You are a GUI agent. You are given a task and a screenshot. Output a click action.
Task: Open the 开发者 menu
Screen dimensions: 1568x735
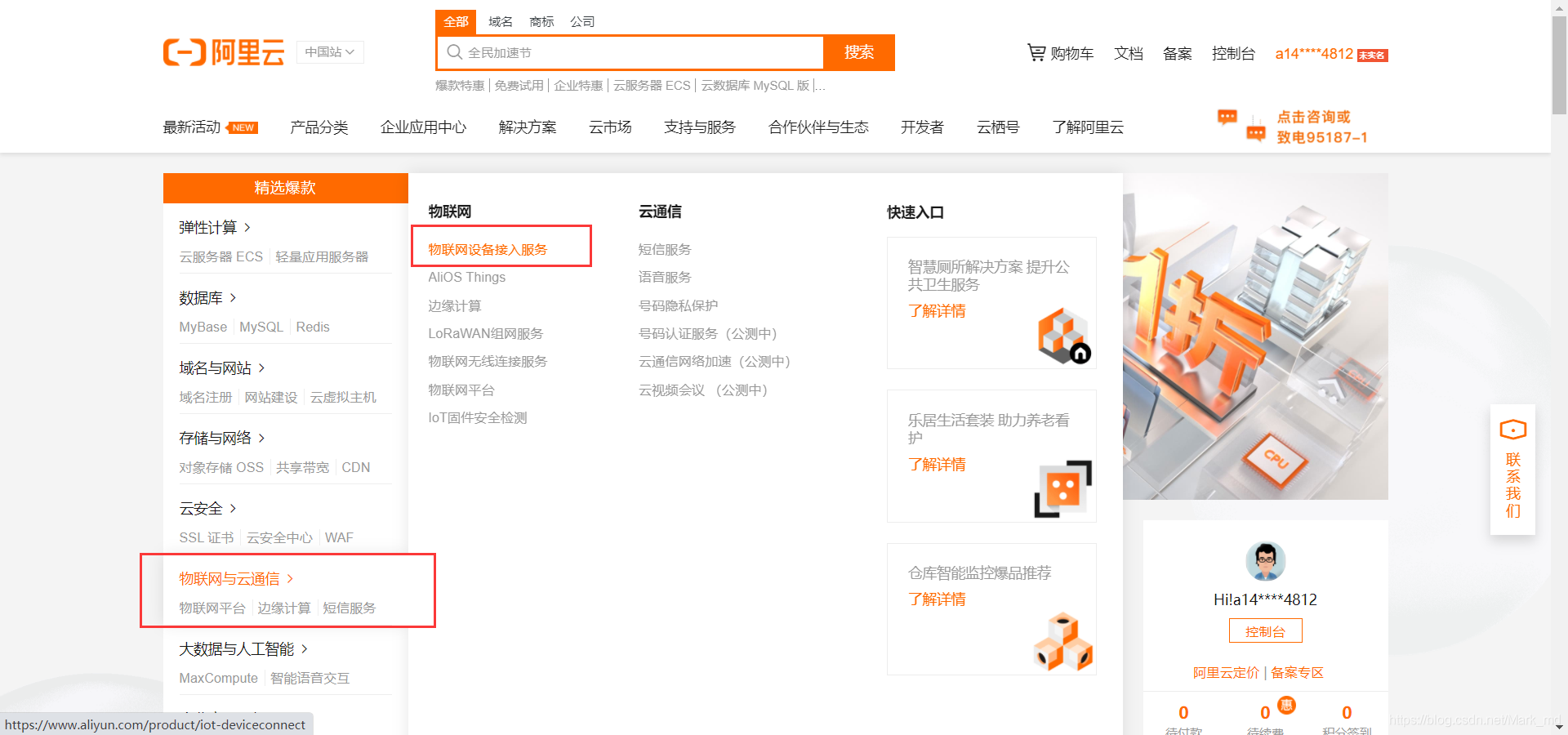922,127
